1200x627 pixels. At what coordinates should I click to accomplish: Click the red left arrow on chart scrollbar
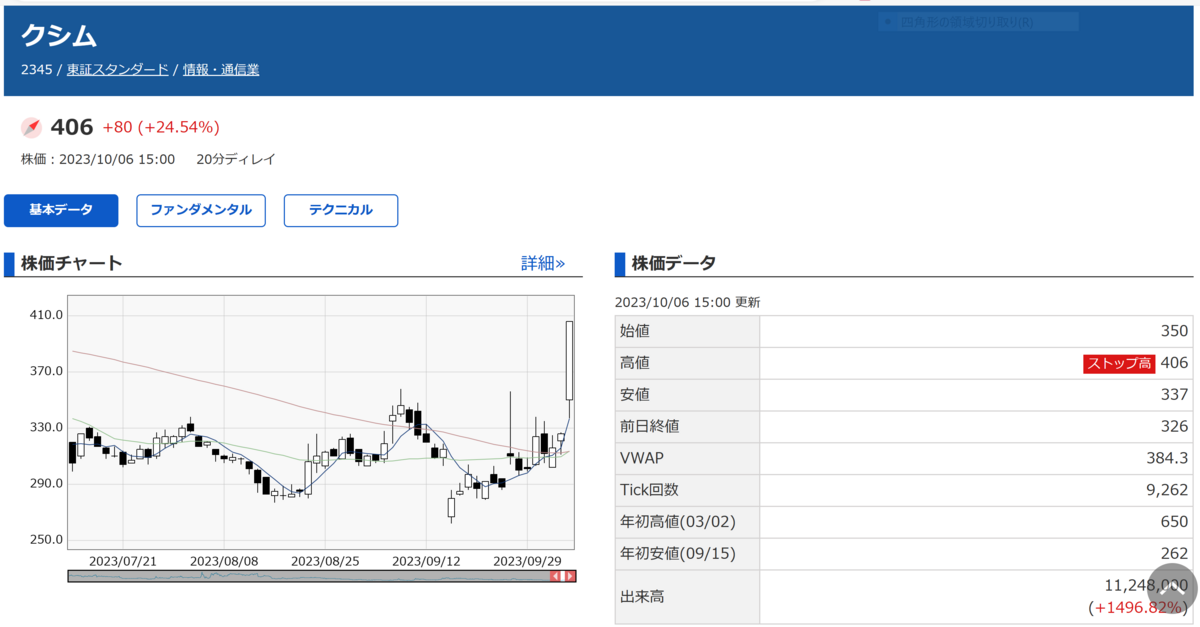click(x=555, y=576)
